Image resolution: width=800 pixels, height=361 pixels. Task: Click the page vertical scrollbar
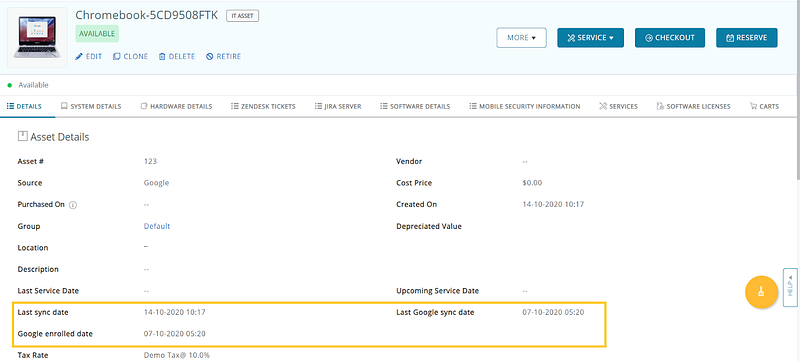(797, 91)
